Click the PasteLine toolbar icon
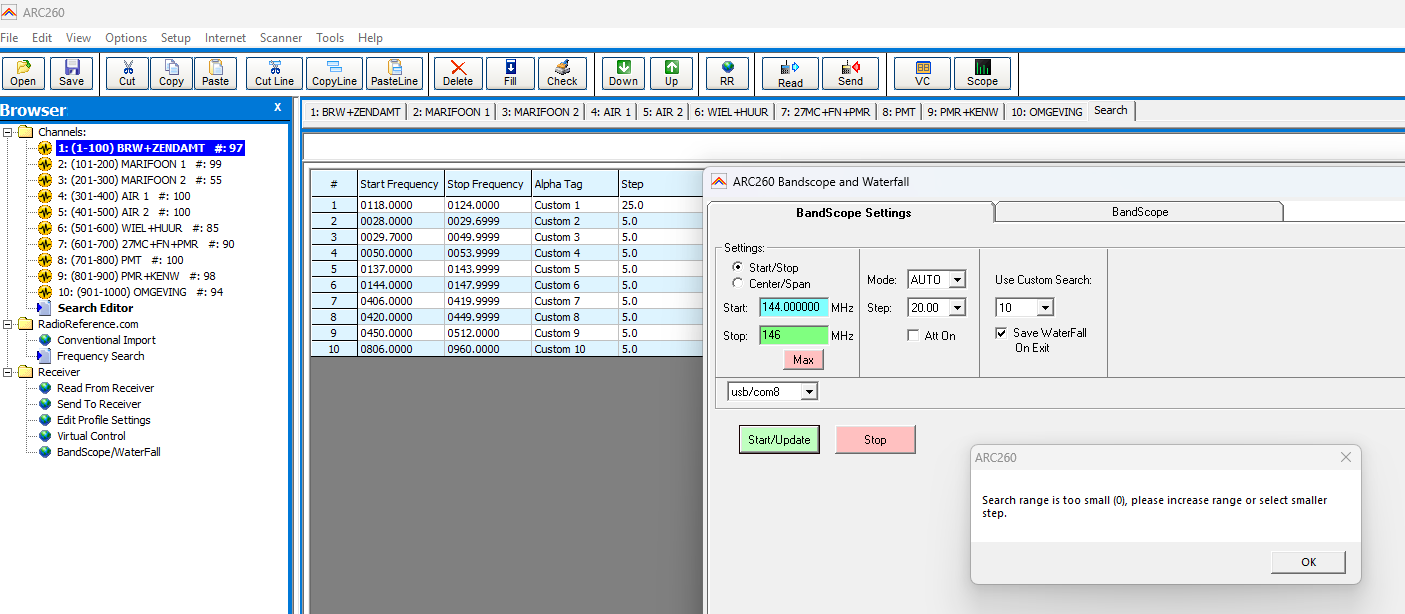 395,73
